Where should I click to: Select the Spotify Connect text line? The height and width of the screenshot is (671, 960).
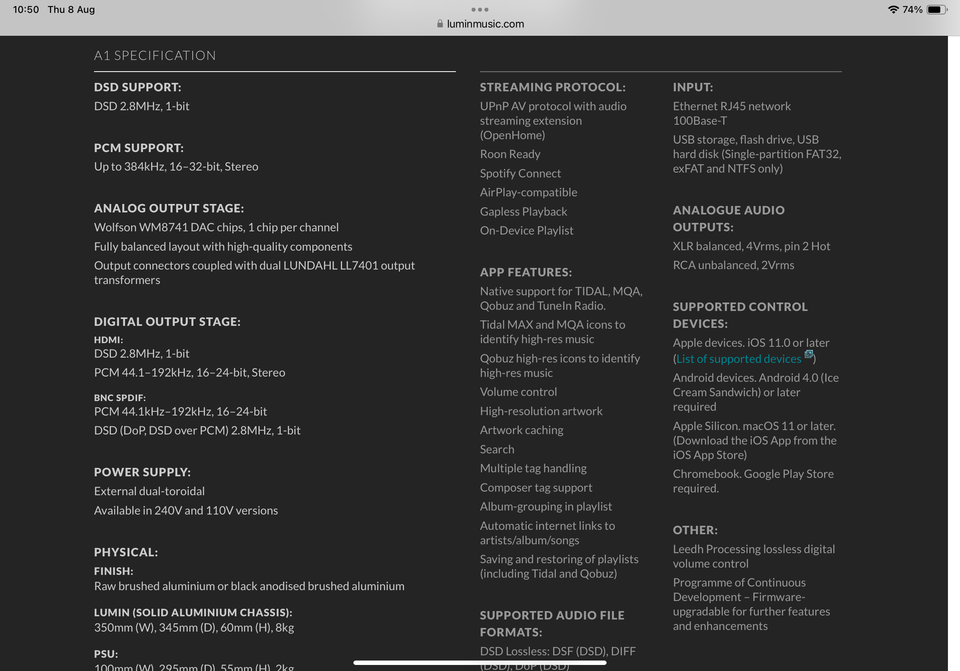coord(520,173)
